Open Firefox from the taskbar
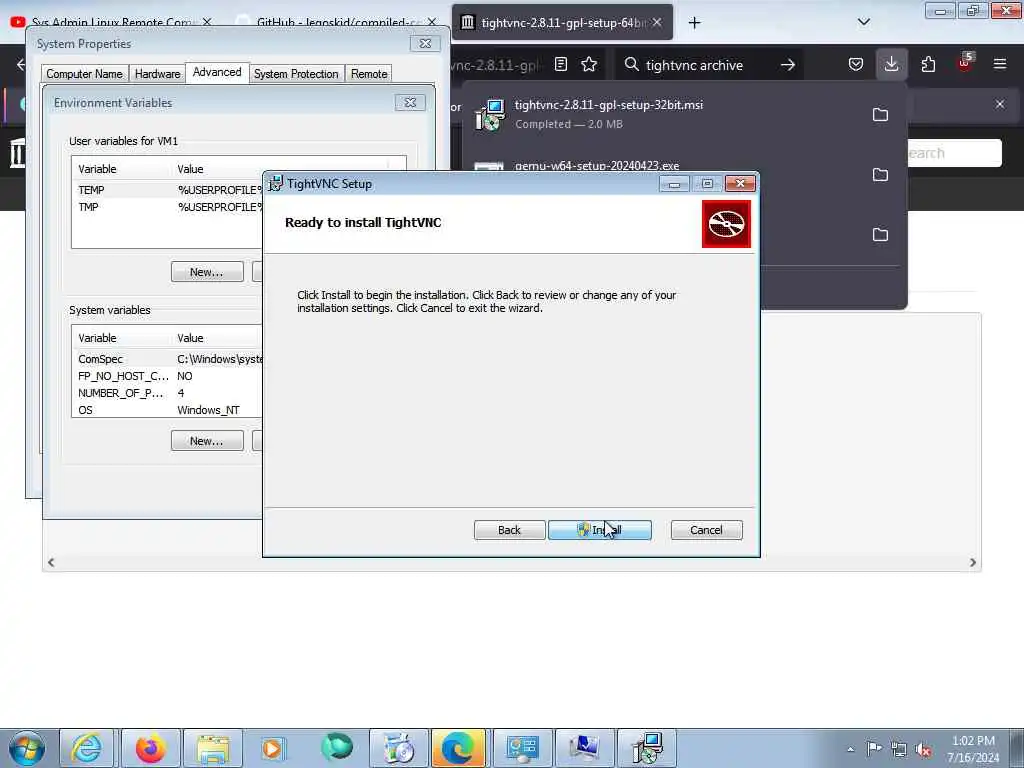This screenshot has height=768, width=1024. (x=150, y=748)
